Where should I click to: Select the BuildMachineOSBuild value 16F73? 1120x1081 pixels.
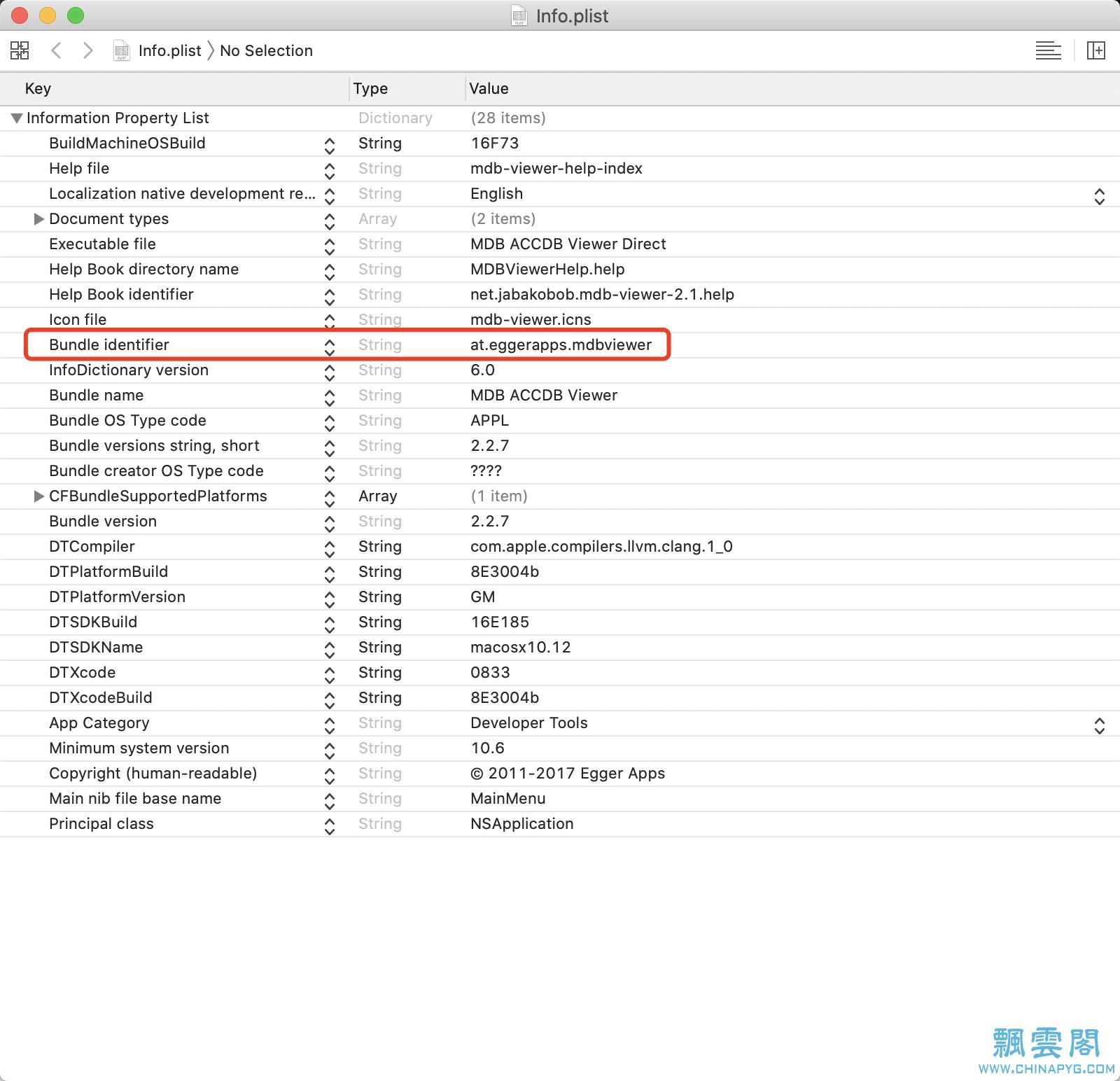pos(494,143)
